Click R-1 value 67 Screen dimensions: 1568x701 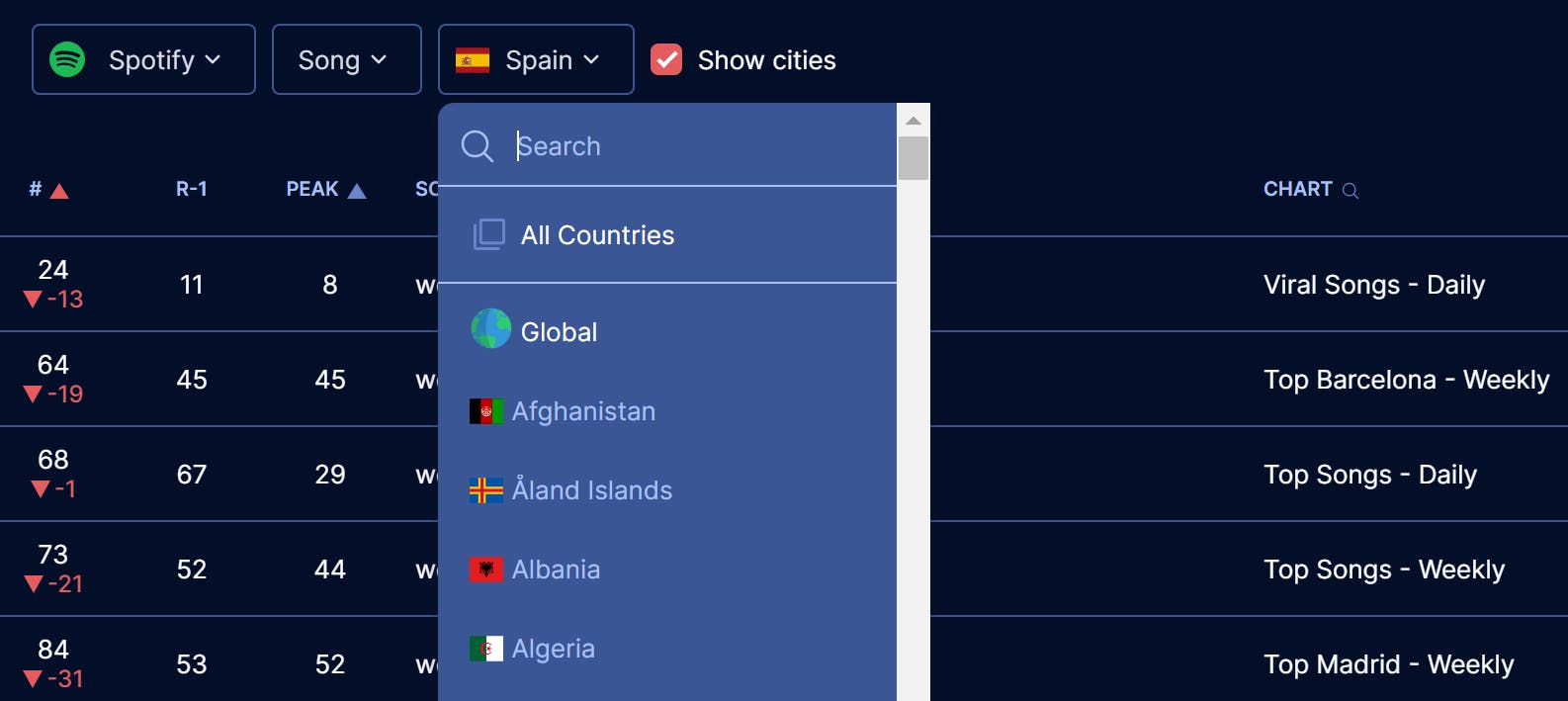coord(192,475)
